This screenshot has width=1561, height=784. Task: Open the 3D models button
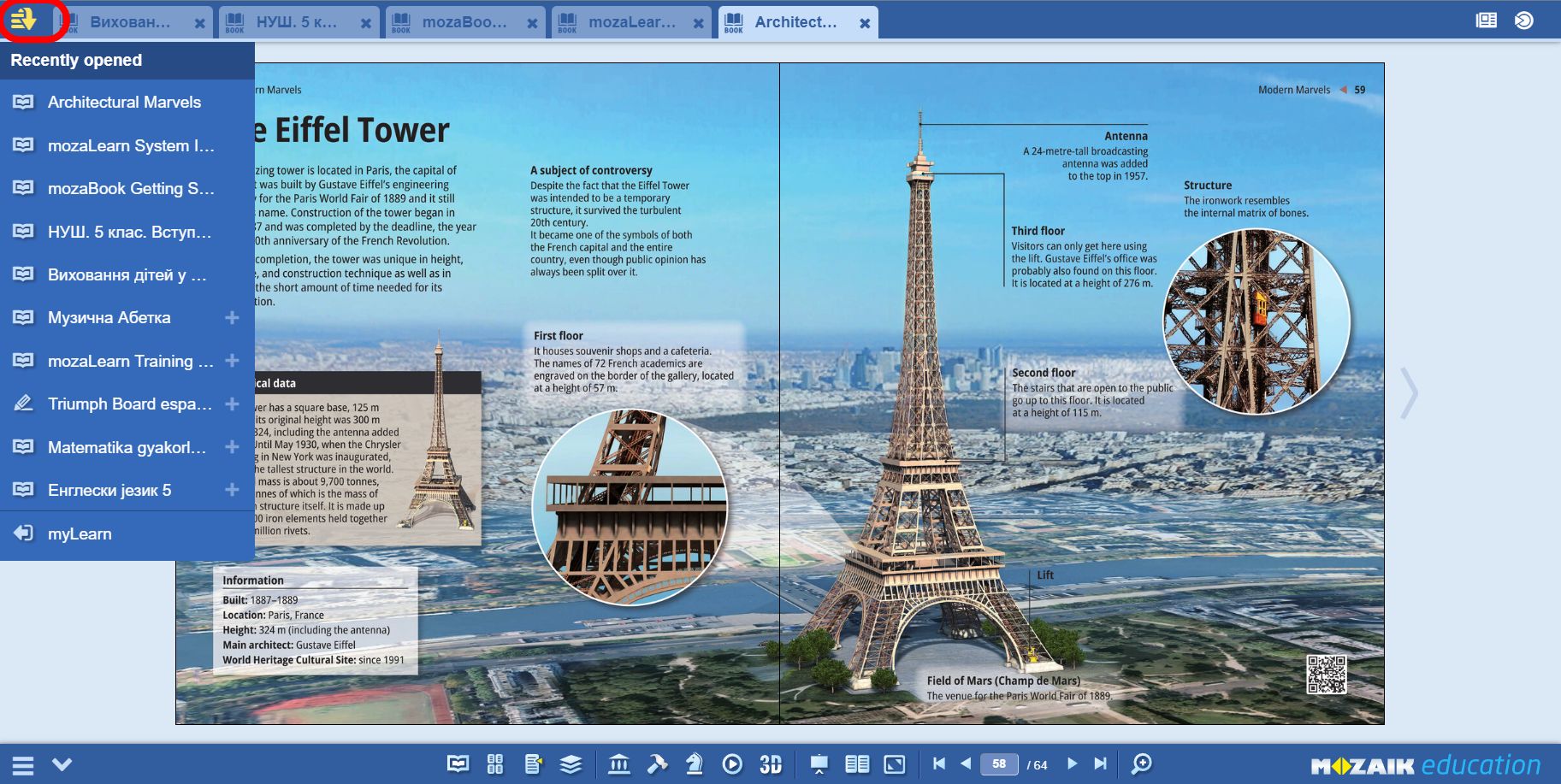pyautogui.click(x=770, y=764)
